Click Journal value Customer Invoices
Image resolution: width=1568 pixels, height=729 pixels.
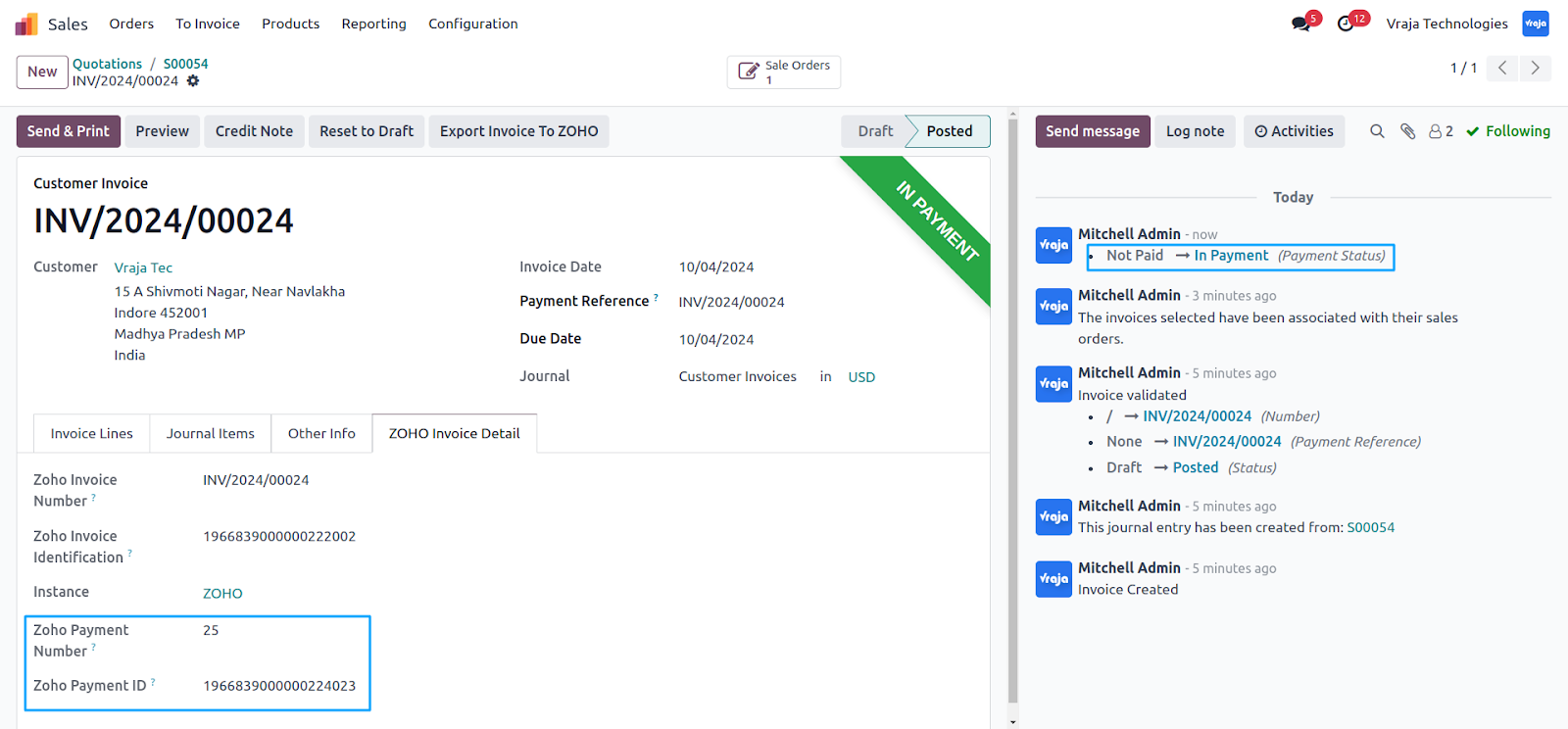pyautogui.click(x=737, y=376)
